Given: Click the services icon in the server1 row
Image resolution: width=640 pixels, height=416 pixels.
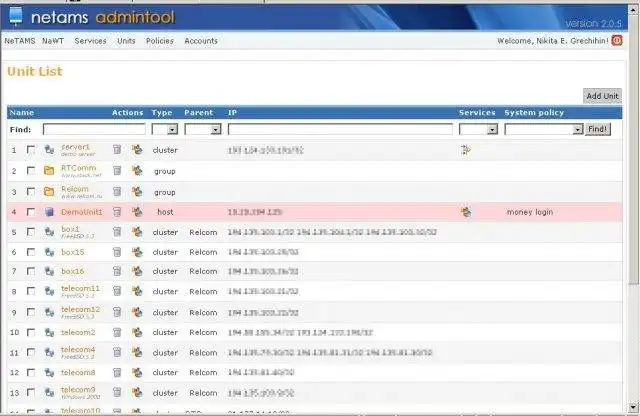Looking at the screenshot, I should tap(466, 150).
